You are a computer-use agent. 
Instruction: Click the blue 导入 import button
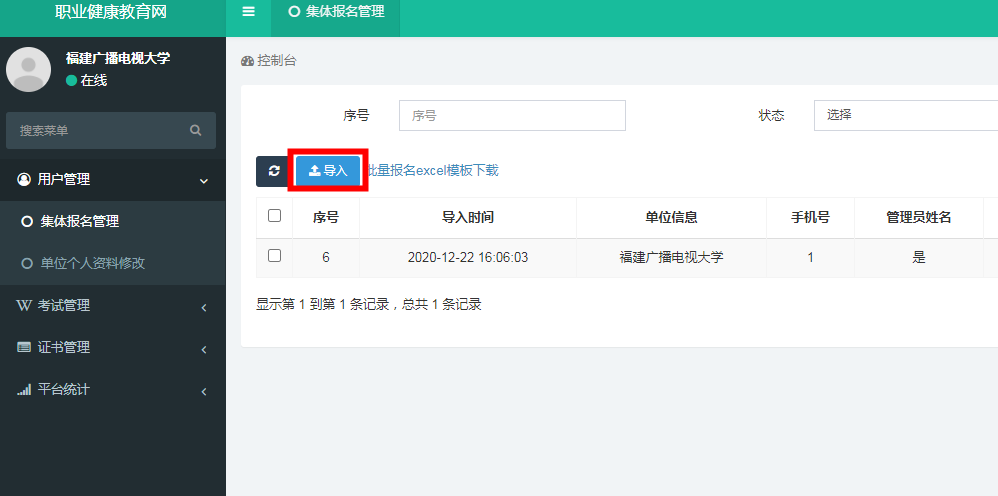click(328, 171)
